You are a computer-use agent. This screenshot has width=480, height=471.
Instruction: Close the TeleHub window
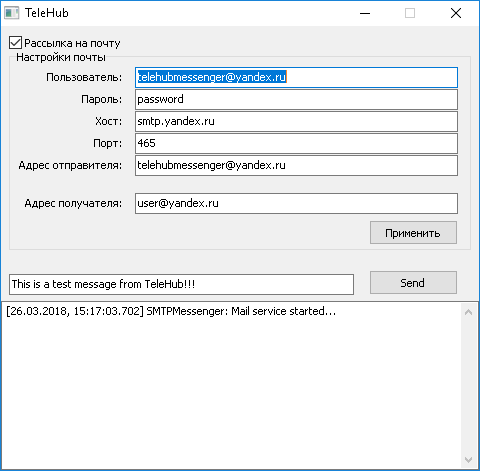click(x=456, y=13)
